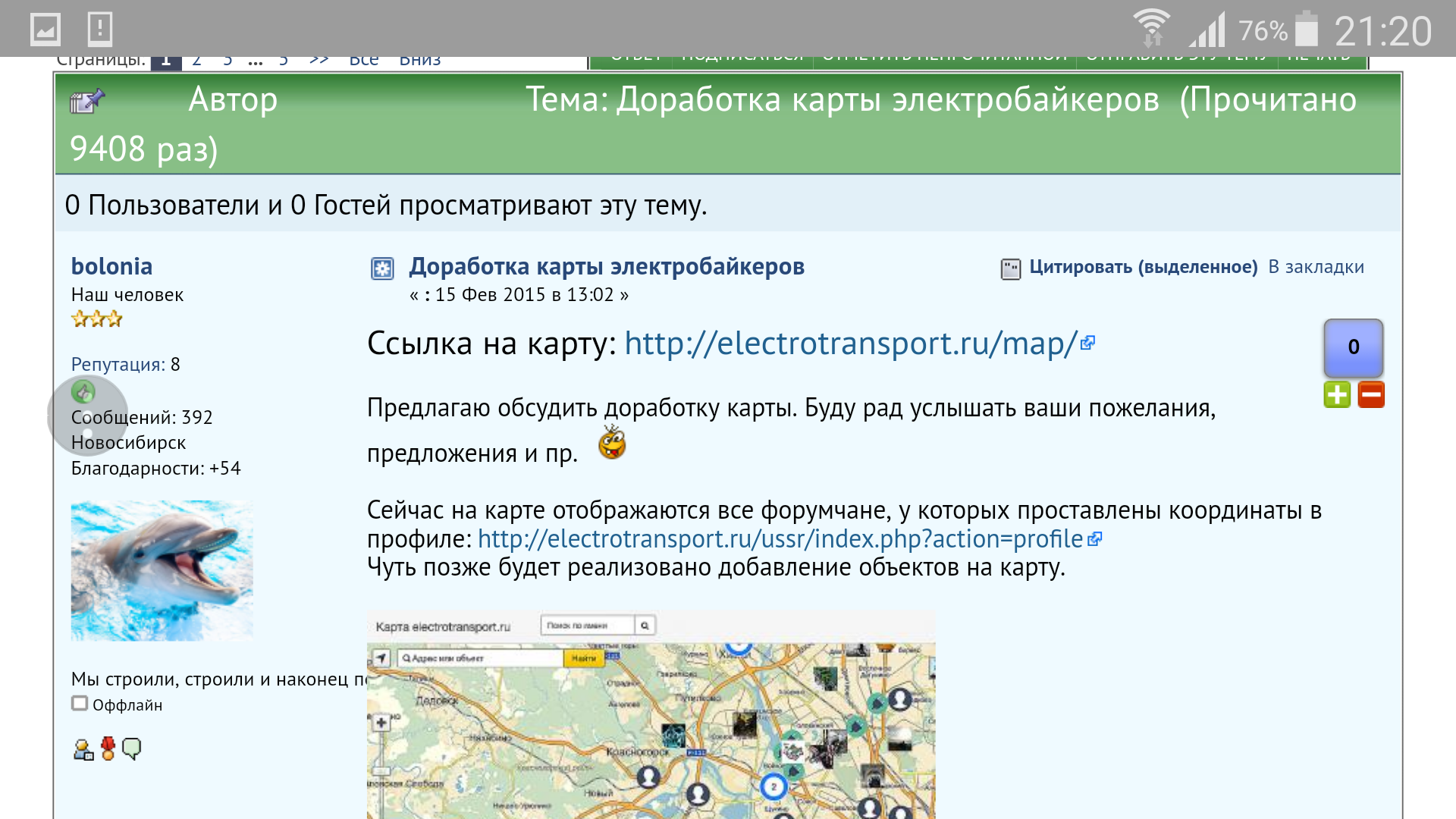
Task: Open bolonia's profile via the person icon
Action: click(83, 749)
